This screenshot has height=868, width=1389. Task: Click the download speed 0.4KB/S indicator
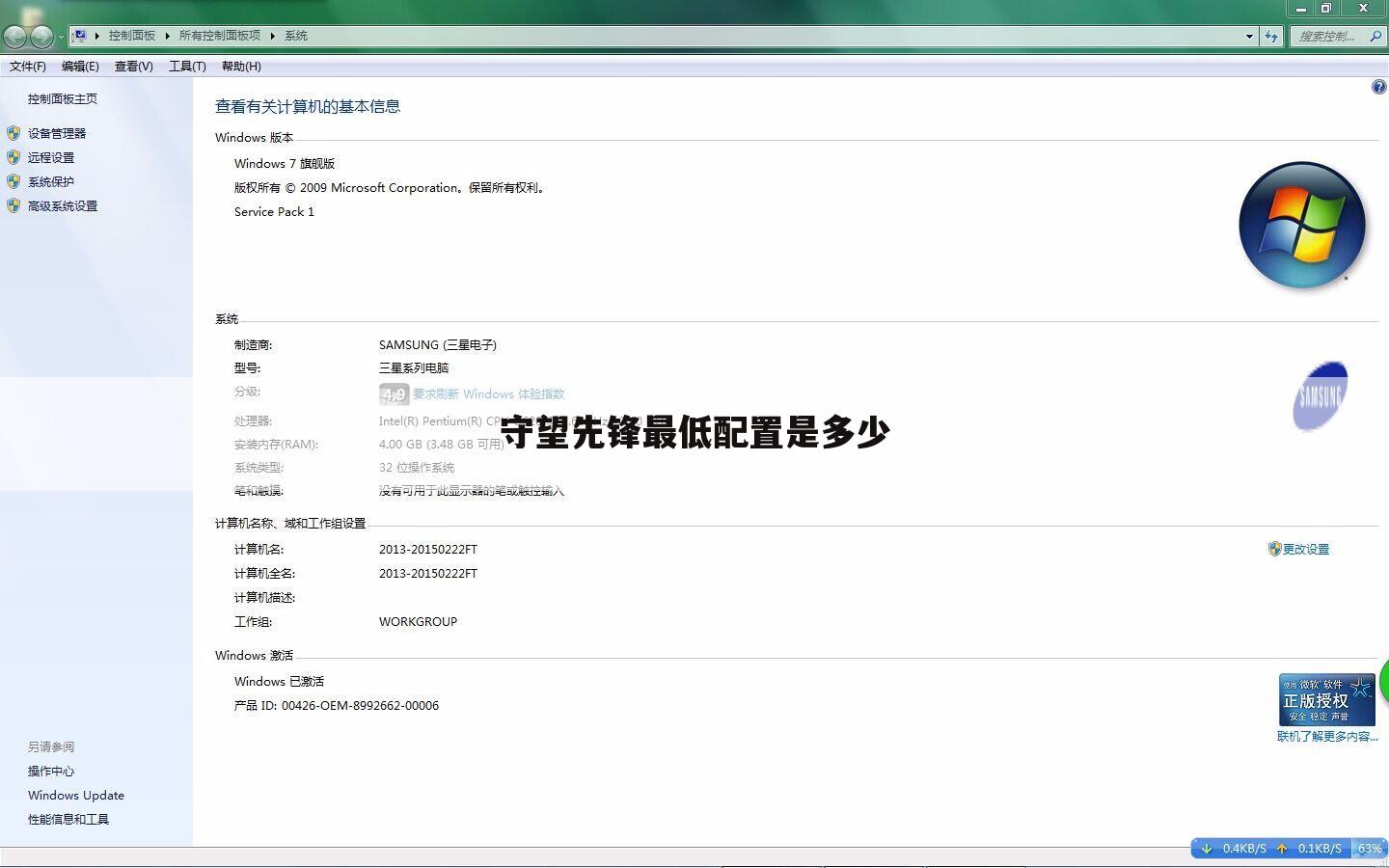point(1233,849)
